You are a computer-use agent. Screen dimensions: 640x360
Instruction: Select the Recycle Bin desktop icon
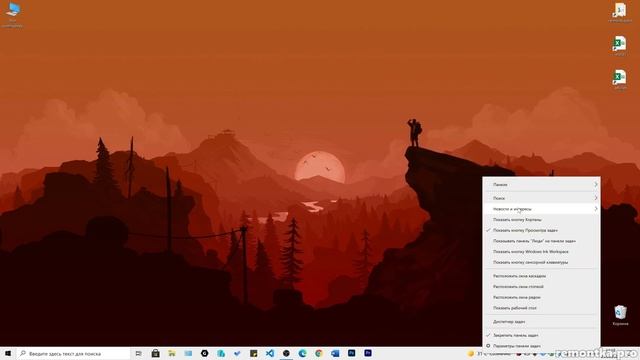coord(620,316)
